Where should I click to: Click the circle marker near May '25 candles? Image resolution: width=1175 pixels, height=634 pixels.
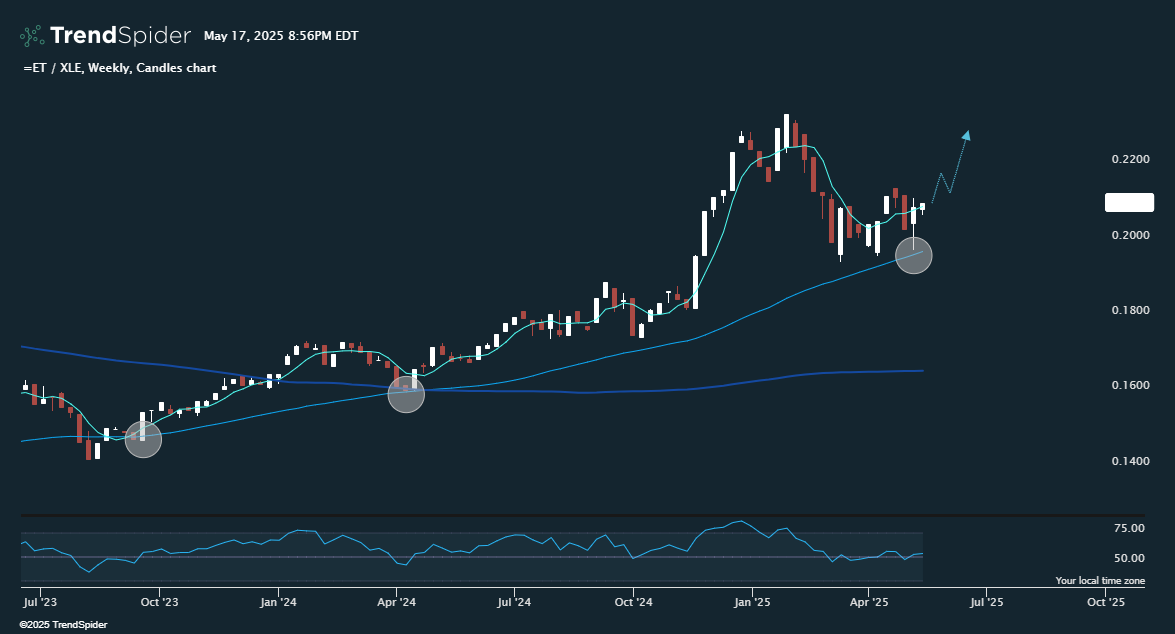(913, 256)
